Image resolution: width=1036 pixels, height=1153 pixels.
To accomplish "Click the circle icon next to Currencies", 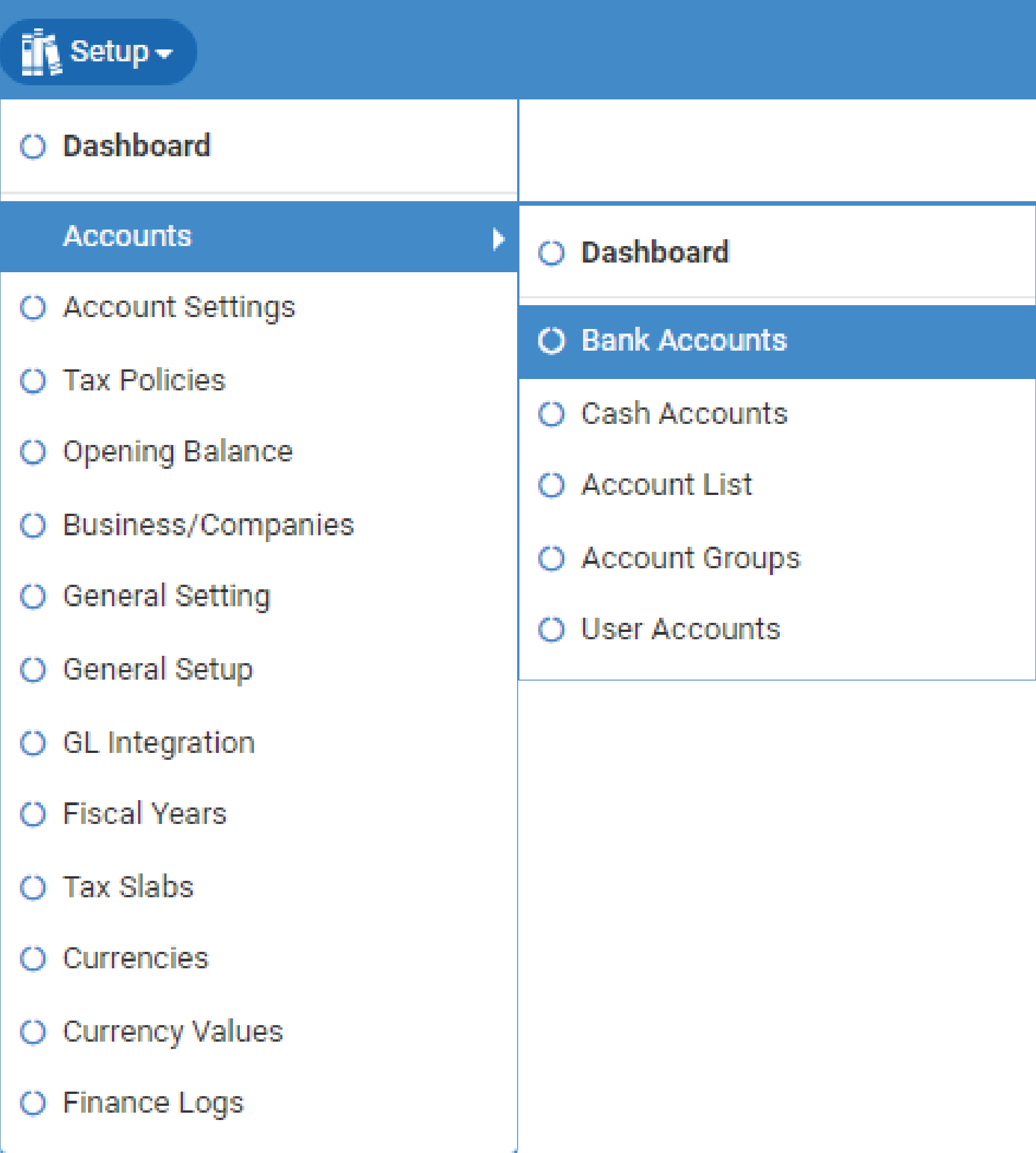I will point(33,958).
